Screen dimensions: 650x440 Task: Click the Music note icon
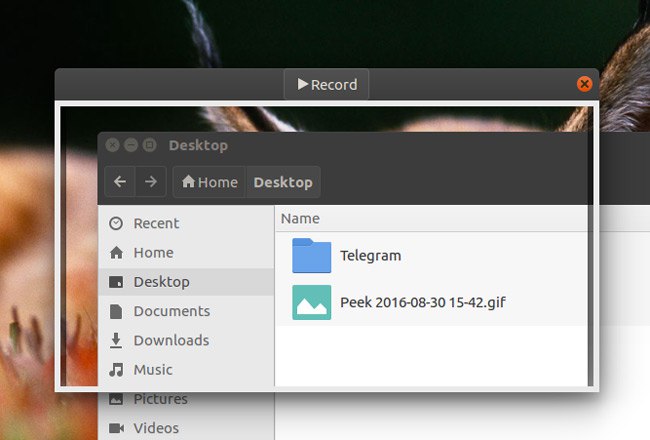(x=116, y=370)
